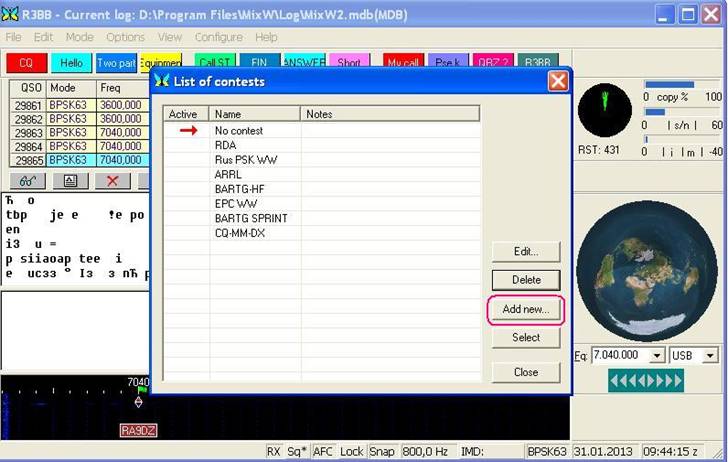Open the USB mode dropdown
This screenshot has width=728, height=462.
[709, 356]
